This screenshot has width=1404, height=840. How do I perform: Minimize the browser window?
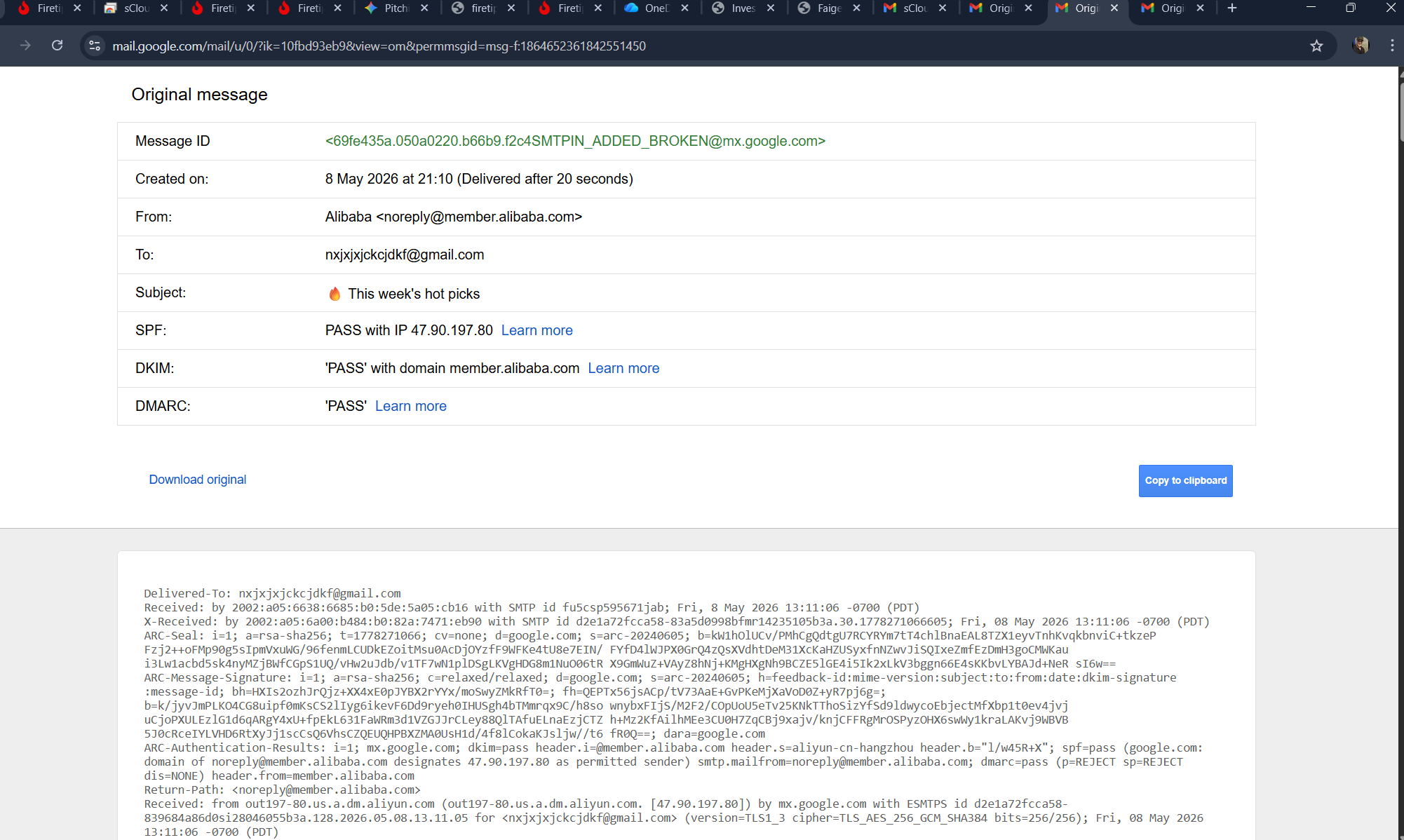click(x=1311, y=8)
